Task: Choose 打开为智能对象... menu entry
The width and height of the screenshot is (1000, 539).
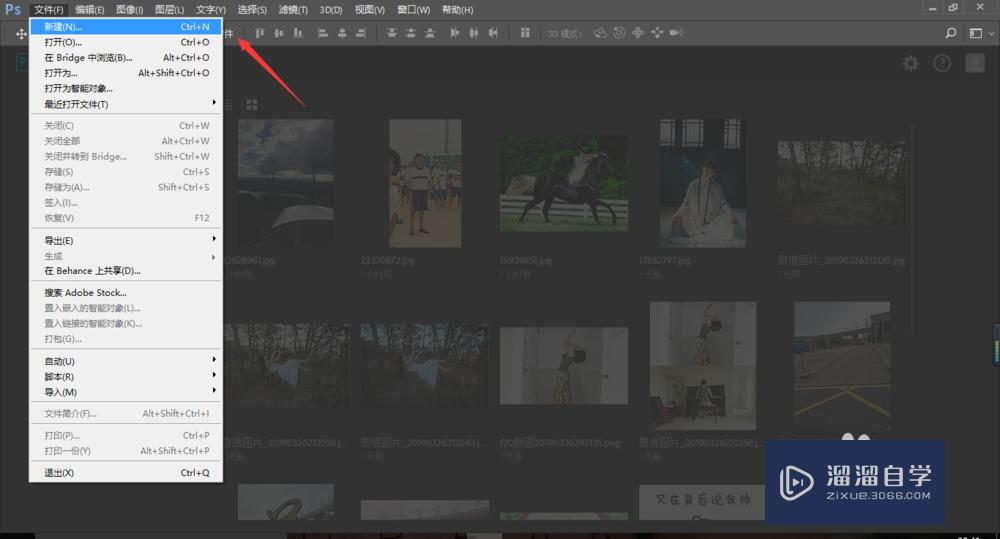Action: [126, 88]
